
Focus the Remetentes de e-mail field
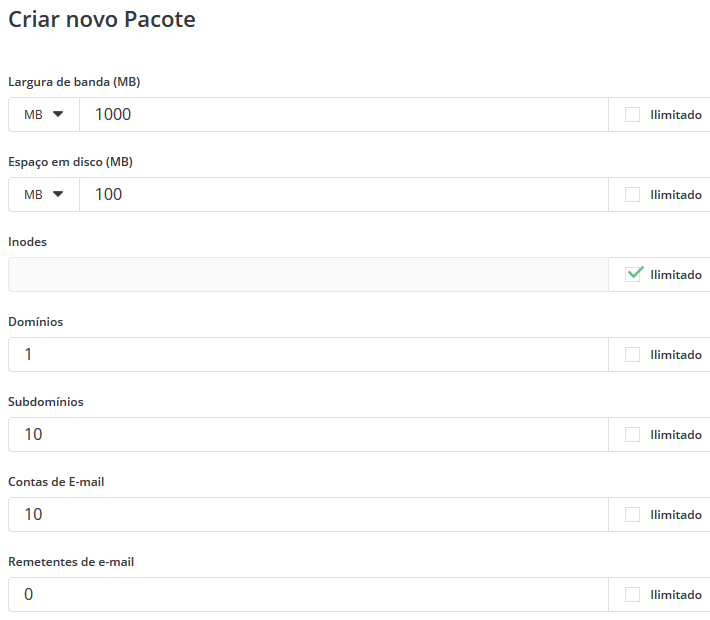(308, 595)
